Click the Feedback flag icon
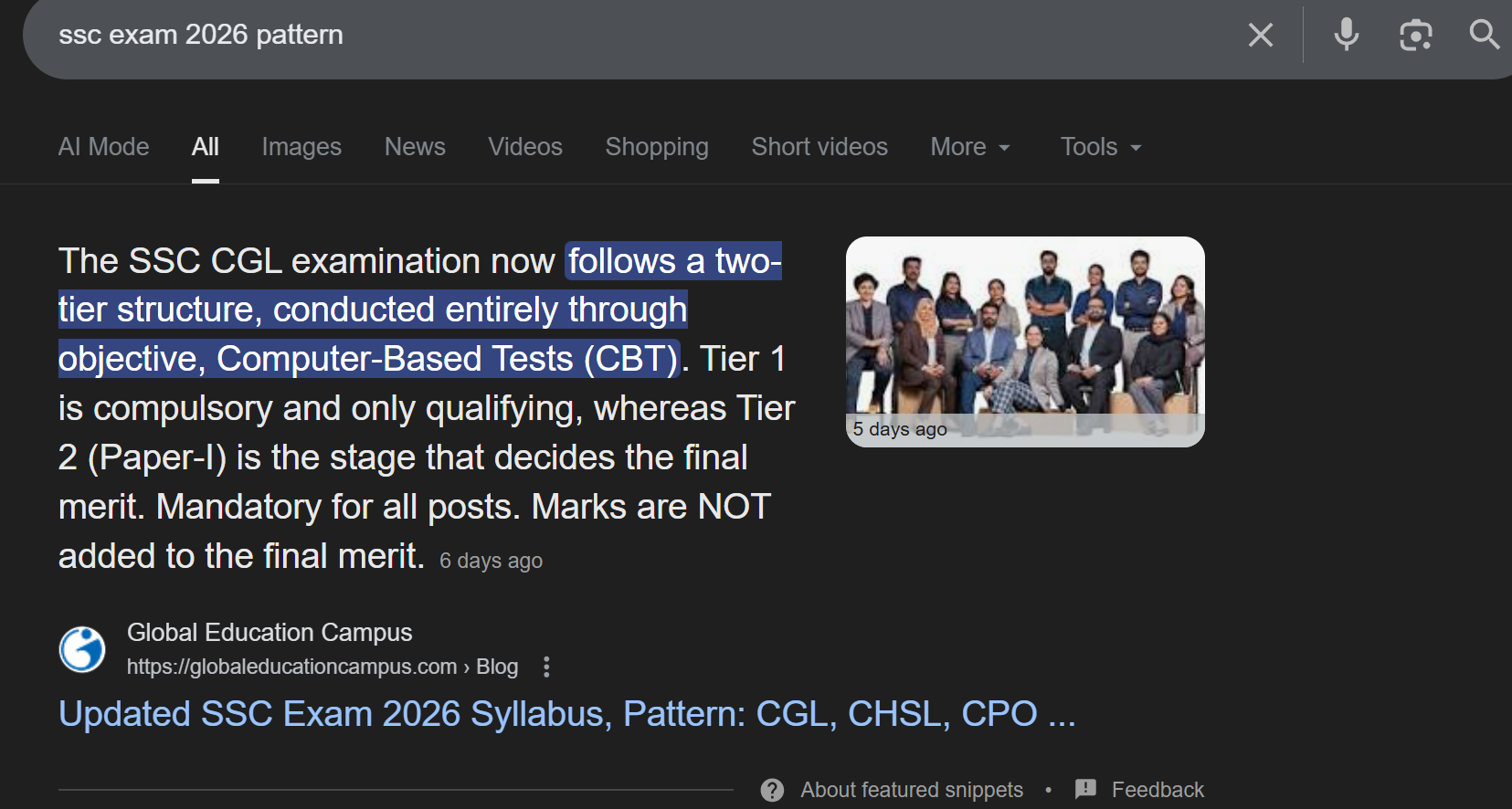Viewport: 1512px width, 809px height. pyautogui.click(x=1085, y=789)
